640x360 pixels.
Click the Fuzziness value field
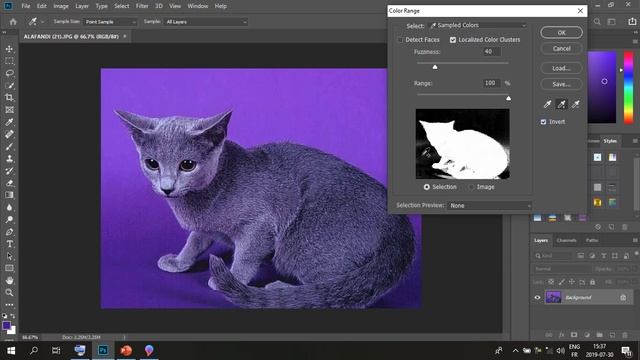click(x=492, y=51)
